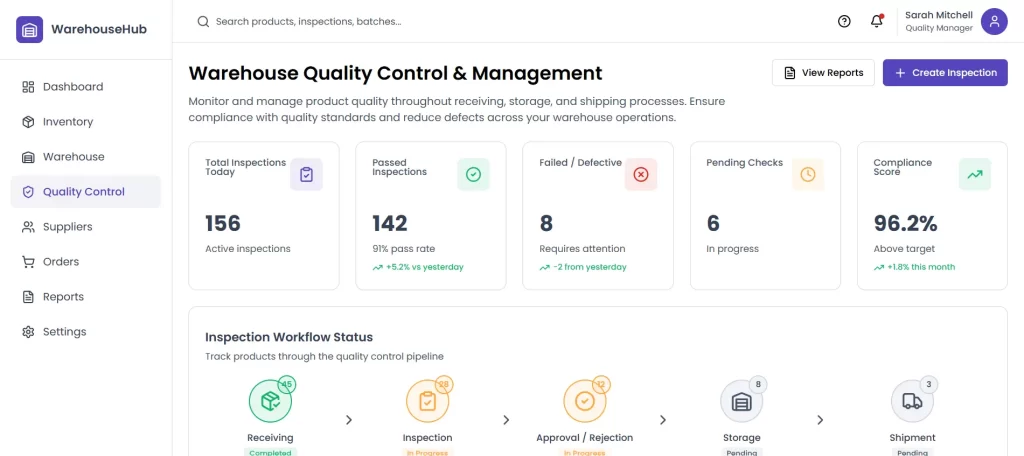This screenshot has height=456, width=1024.
Task: Click '+1.8% this month' trend text
Action: [x=921, y=267]
